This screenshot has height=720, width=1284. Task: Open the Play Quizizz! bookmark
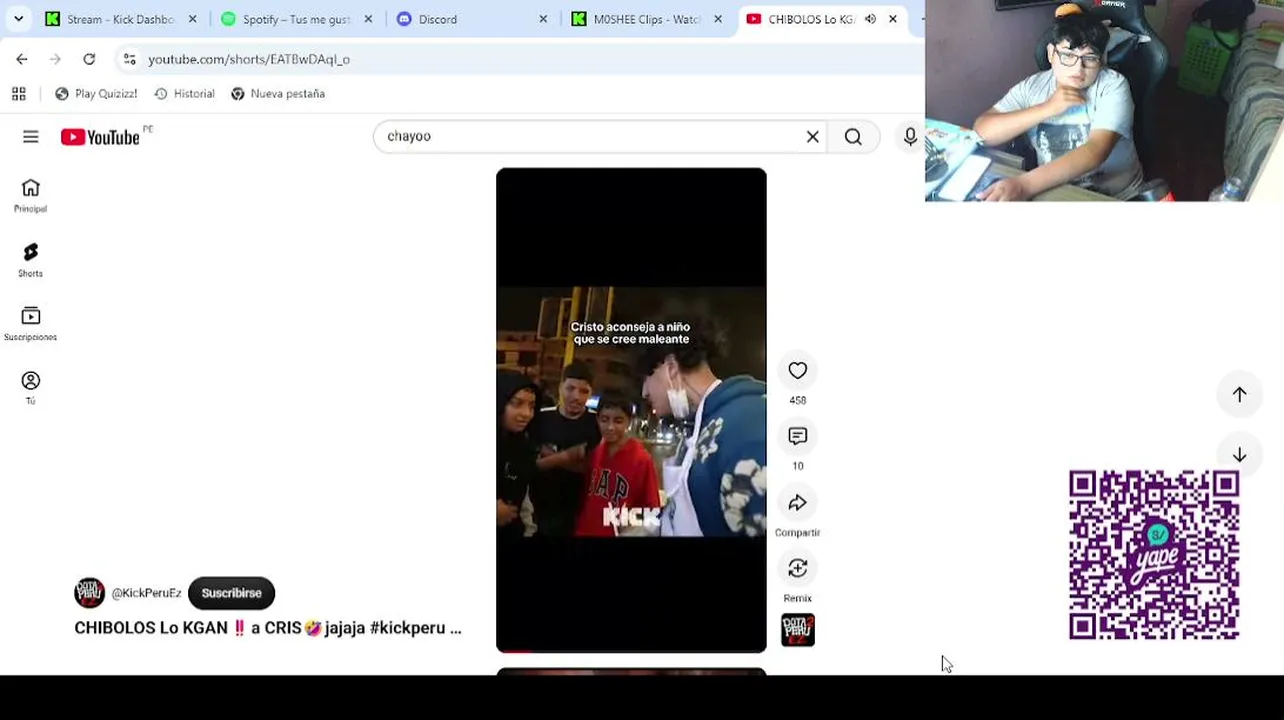point(96,94)
